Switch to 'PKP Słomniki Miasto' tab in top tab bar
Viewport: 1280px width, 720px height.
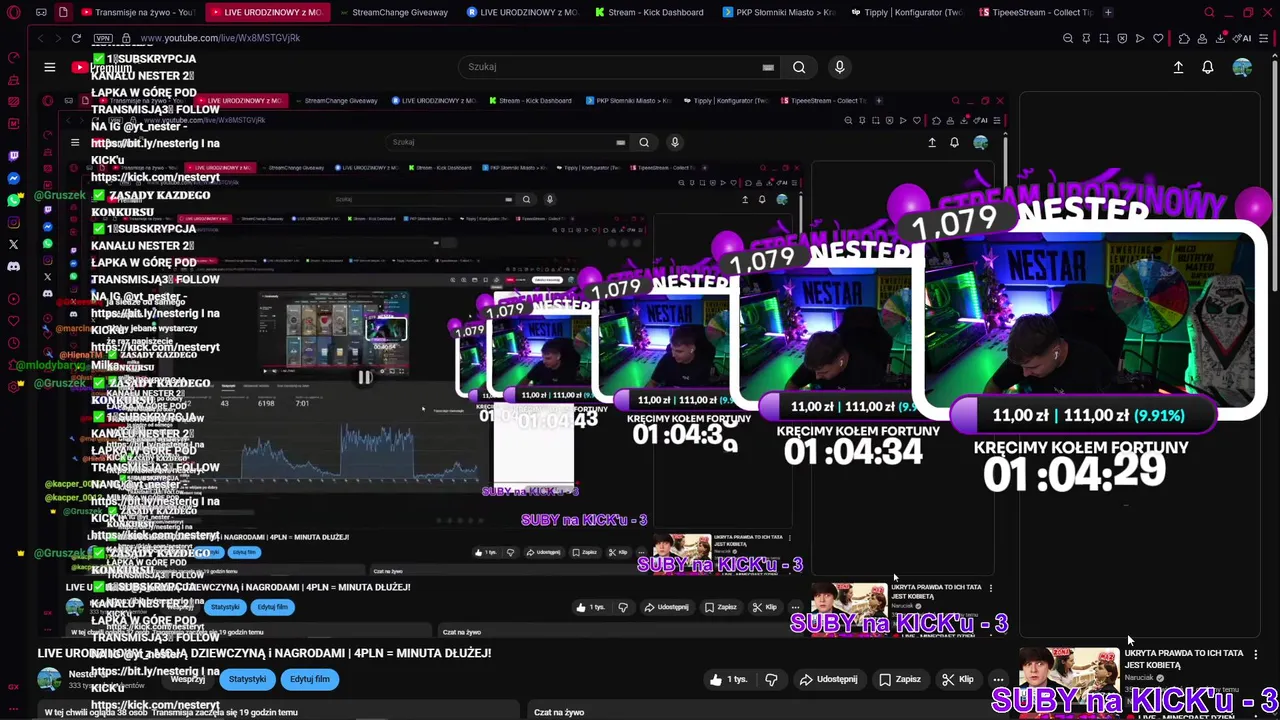[x=778, y=12]
